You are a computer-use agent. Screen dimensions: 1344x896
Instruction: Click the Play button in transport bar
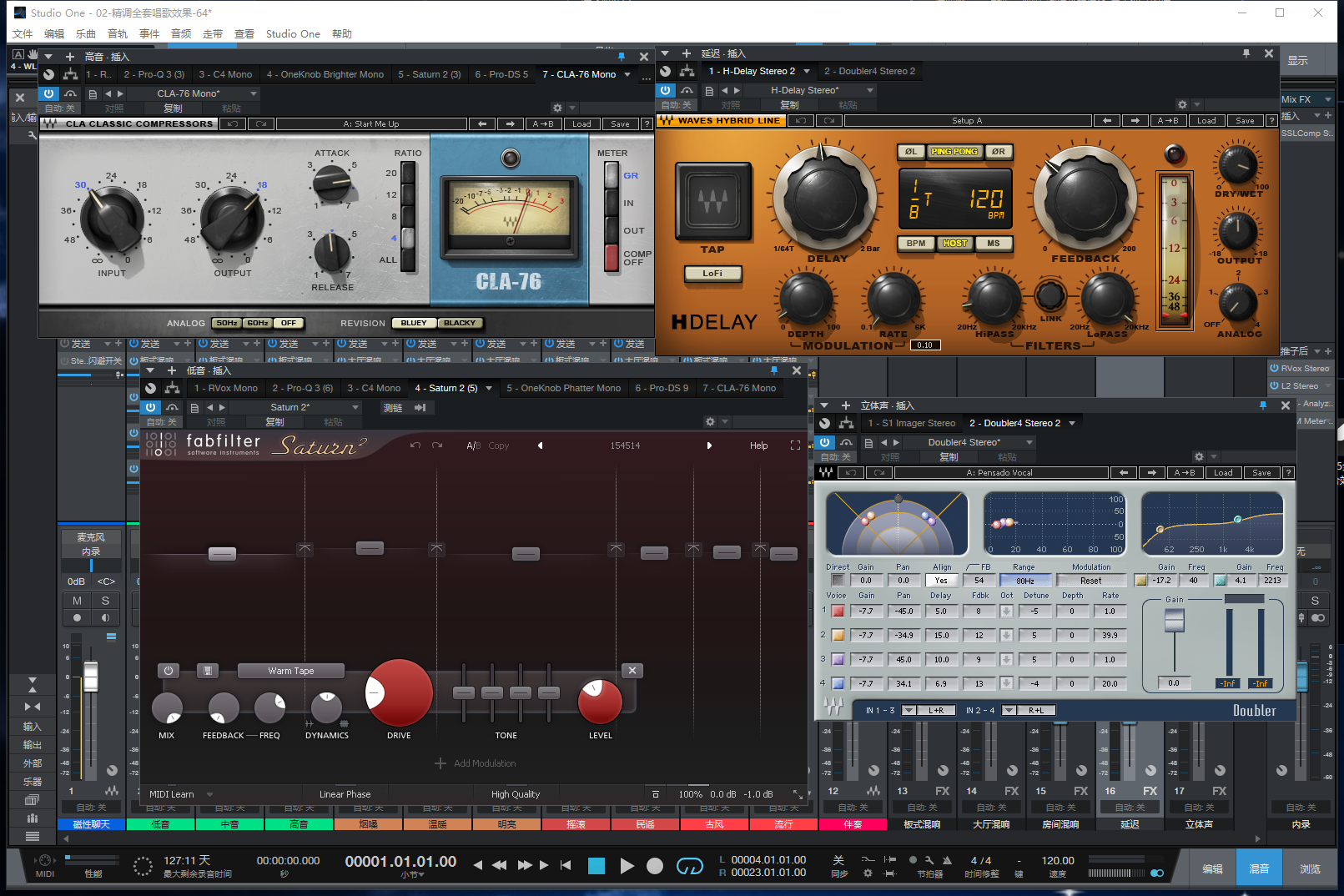click(627, 866)
